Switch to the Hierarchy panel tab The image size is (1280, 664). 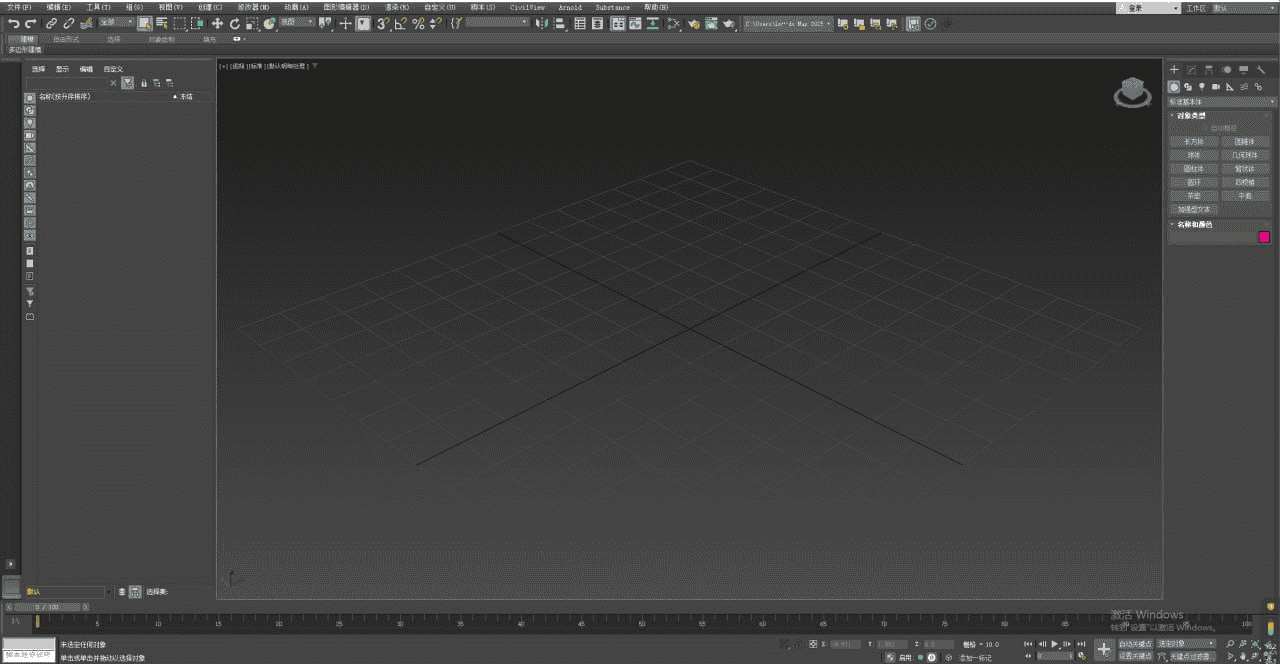click(x=1209, y=69)
